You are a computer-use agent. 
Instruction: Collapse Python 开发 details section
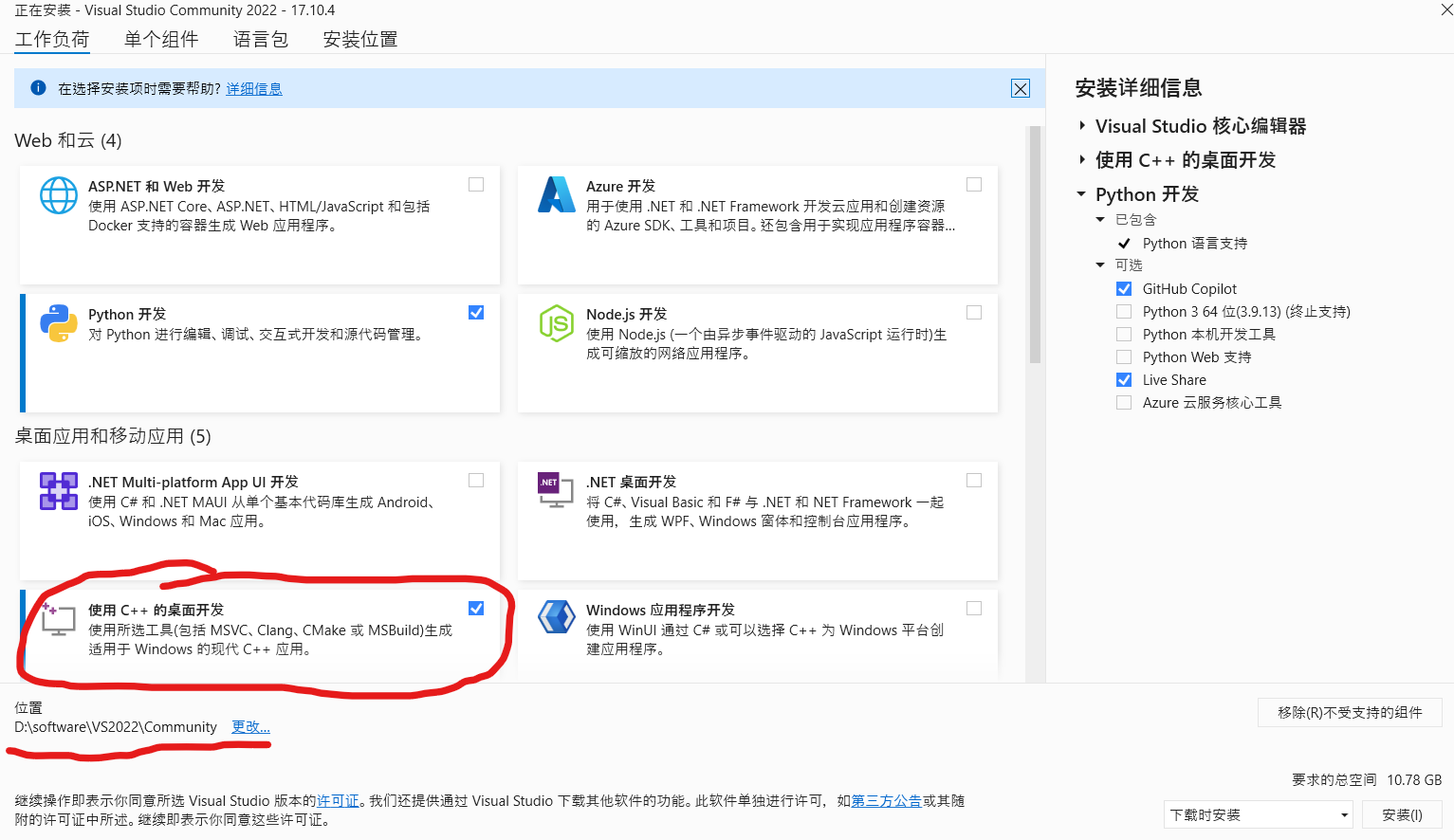pyautogui.click(x=1081, y=194)
